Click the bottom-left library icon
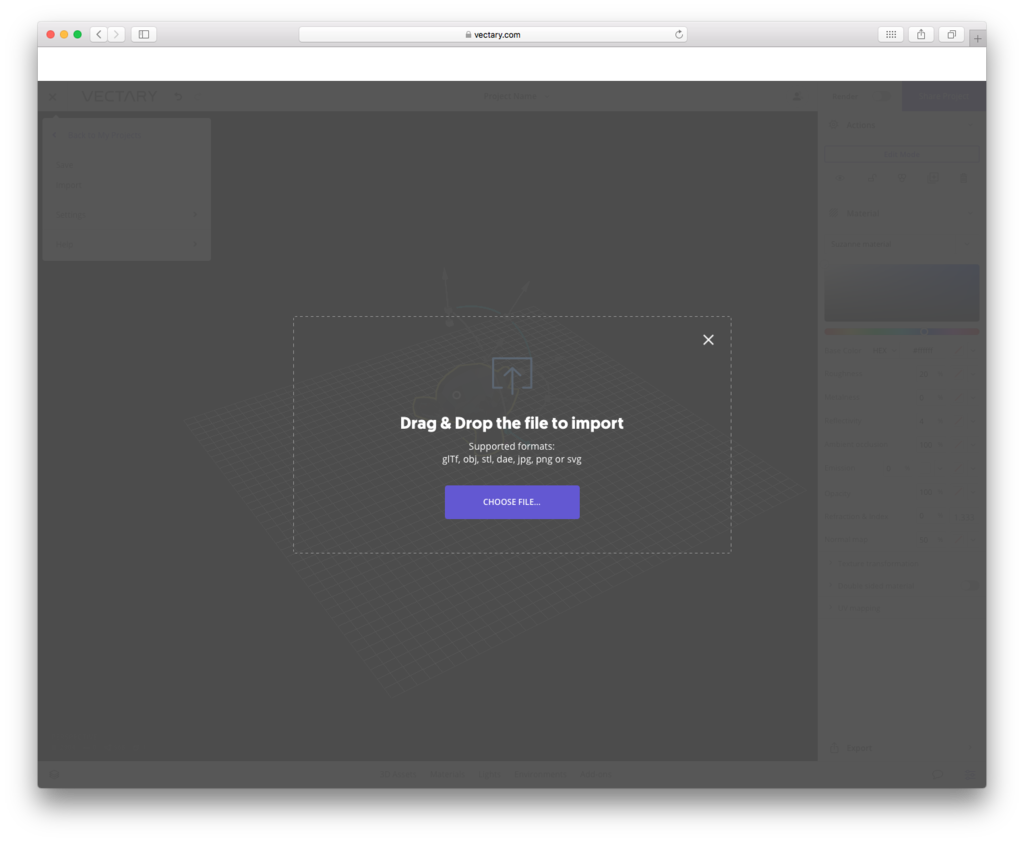The image size is (1024, 842). point(54,774)
